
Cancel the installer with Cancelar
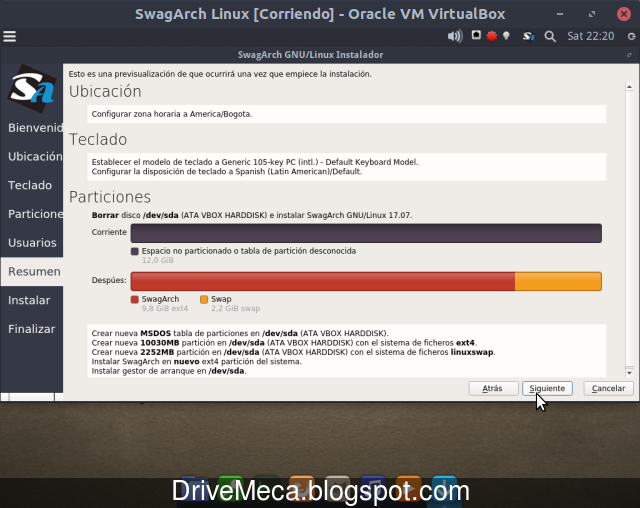click(608, 388)
